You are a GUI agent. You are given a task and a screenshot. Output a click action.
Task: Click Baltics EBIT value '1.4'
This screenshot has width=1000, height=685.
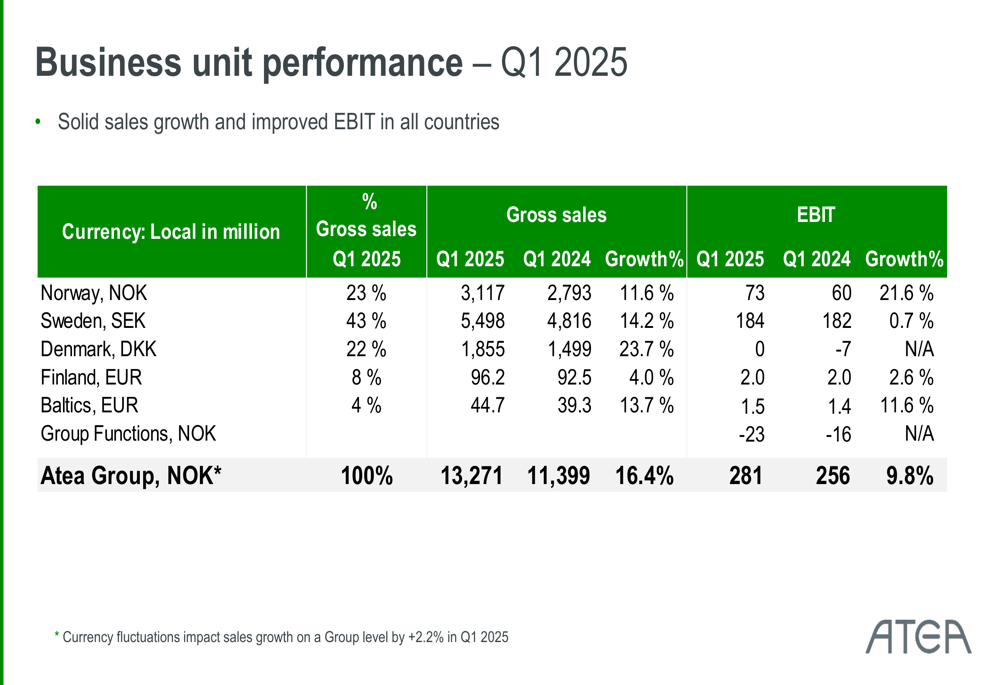pyautogui.click(x=839, y=406)
